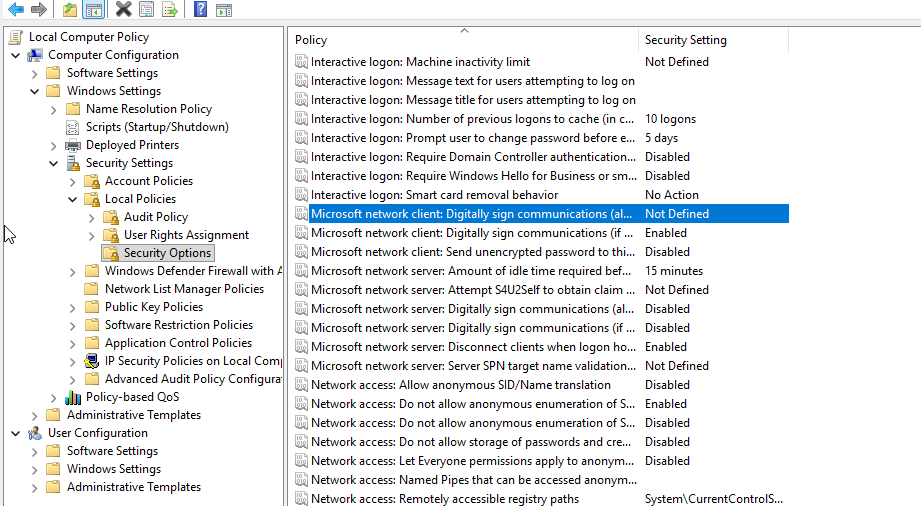This screenshot has width=921, height=506.
Task: Click icon beside Interactive logon: Smart card removal behavior
Action: 301,195
